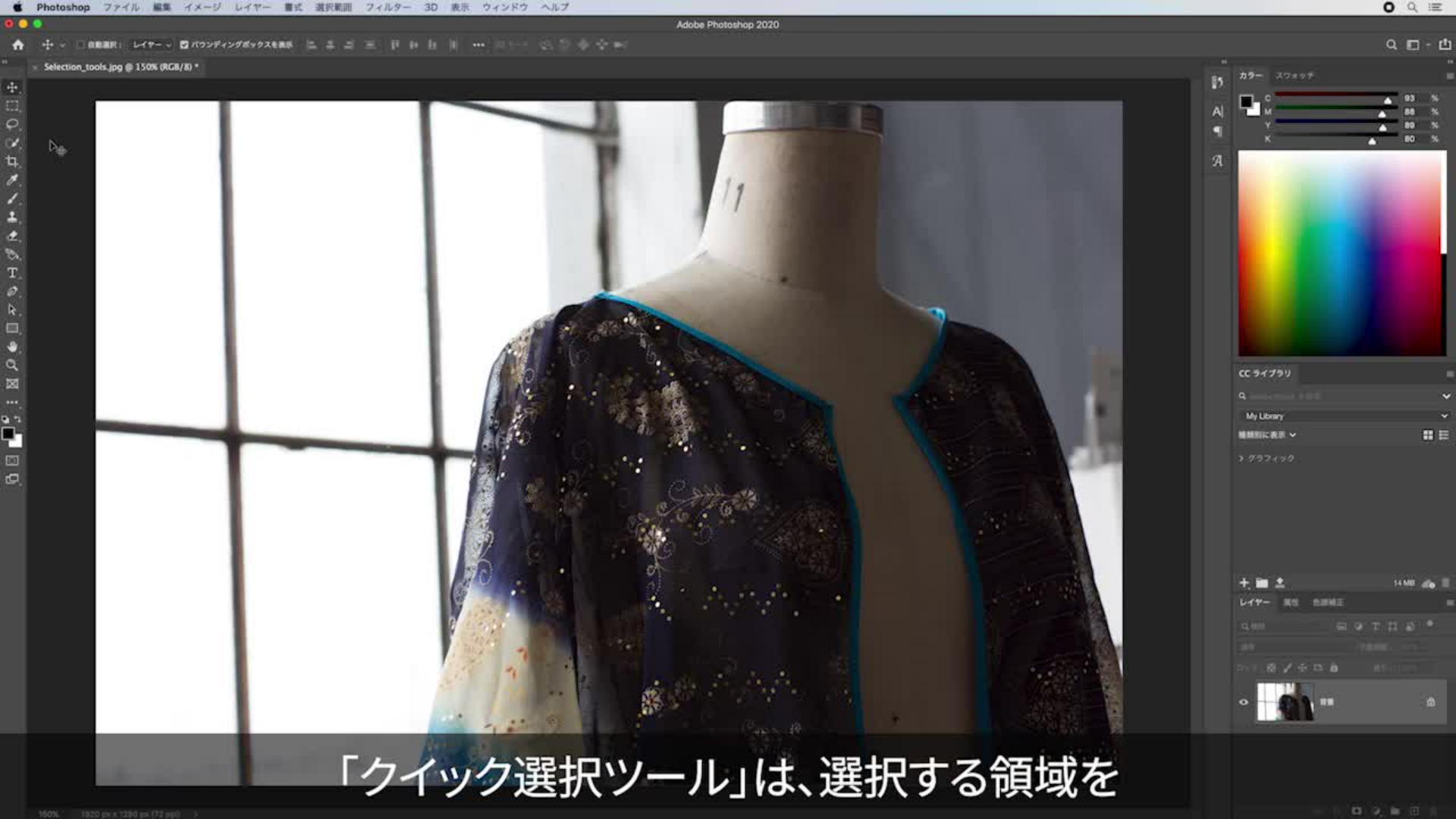Open the 種類別に表示 dropdown in CC Library
This screenshot has width=1456, height=819.
[x=1266, y=435]
